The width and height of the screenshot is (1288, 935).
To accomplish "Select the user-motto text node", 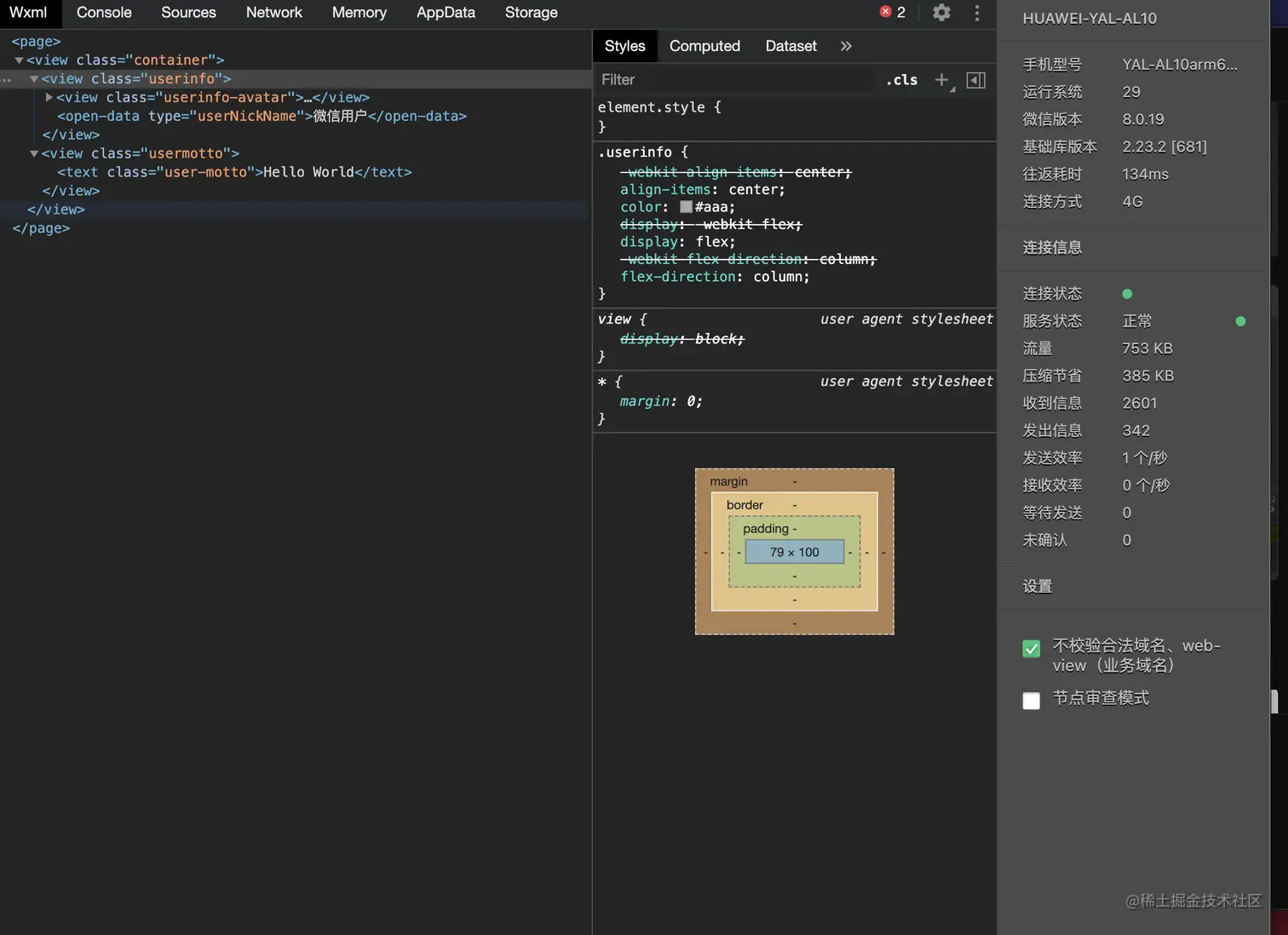I will (x=234, y=172).
